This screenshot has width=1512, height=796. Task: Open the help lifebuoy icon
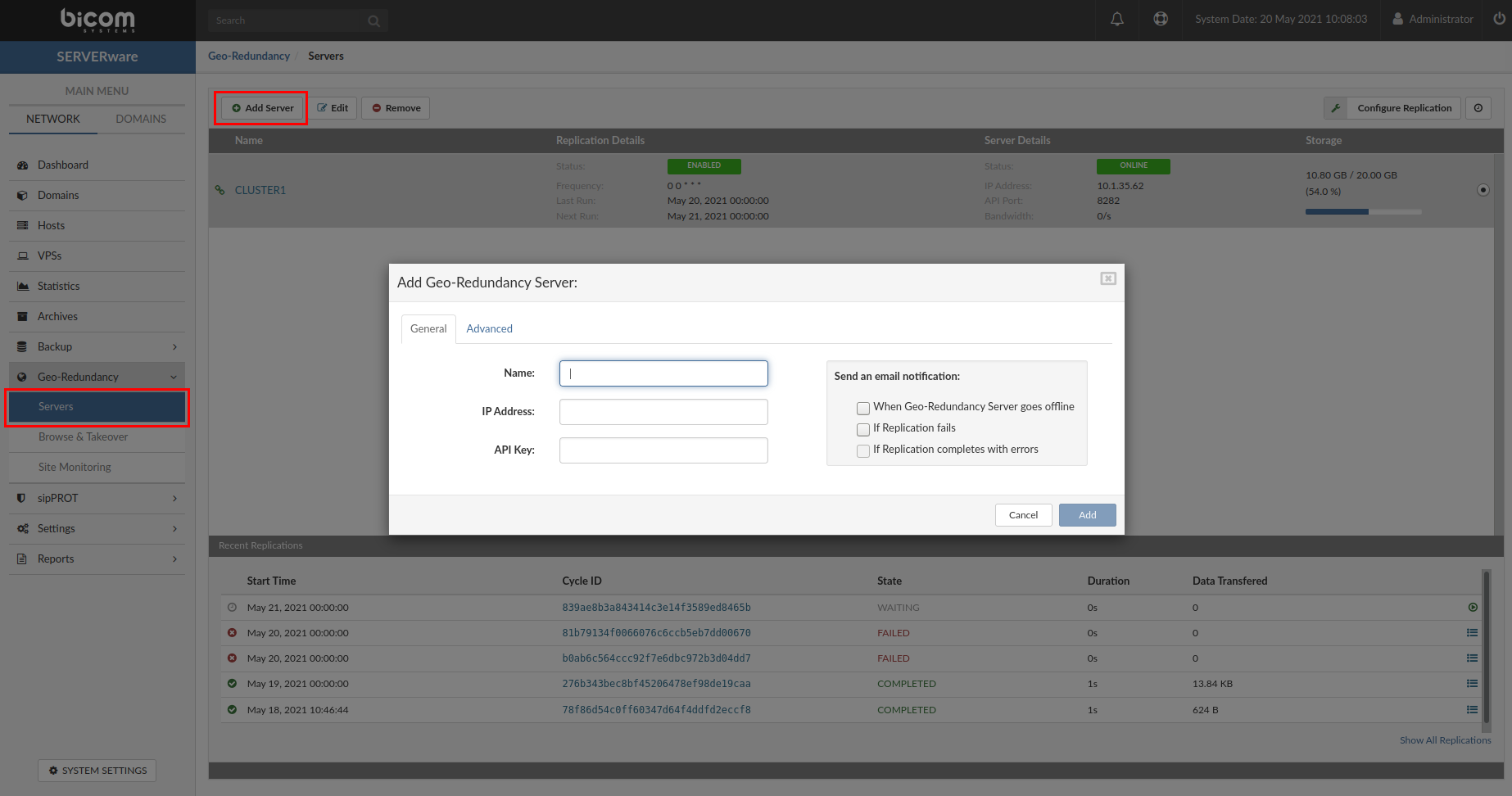(x=1161, y=19)
